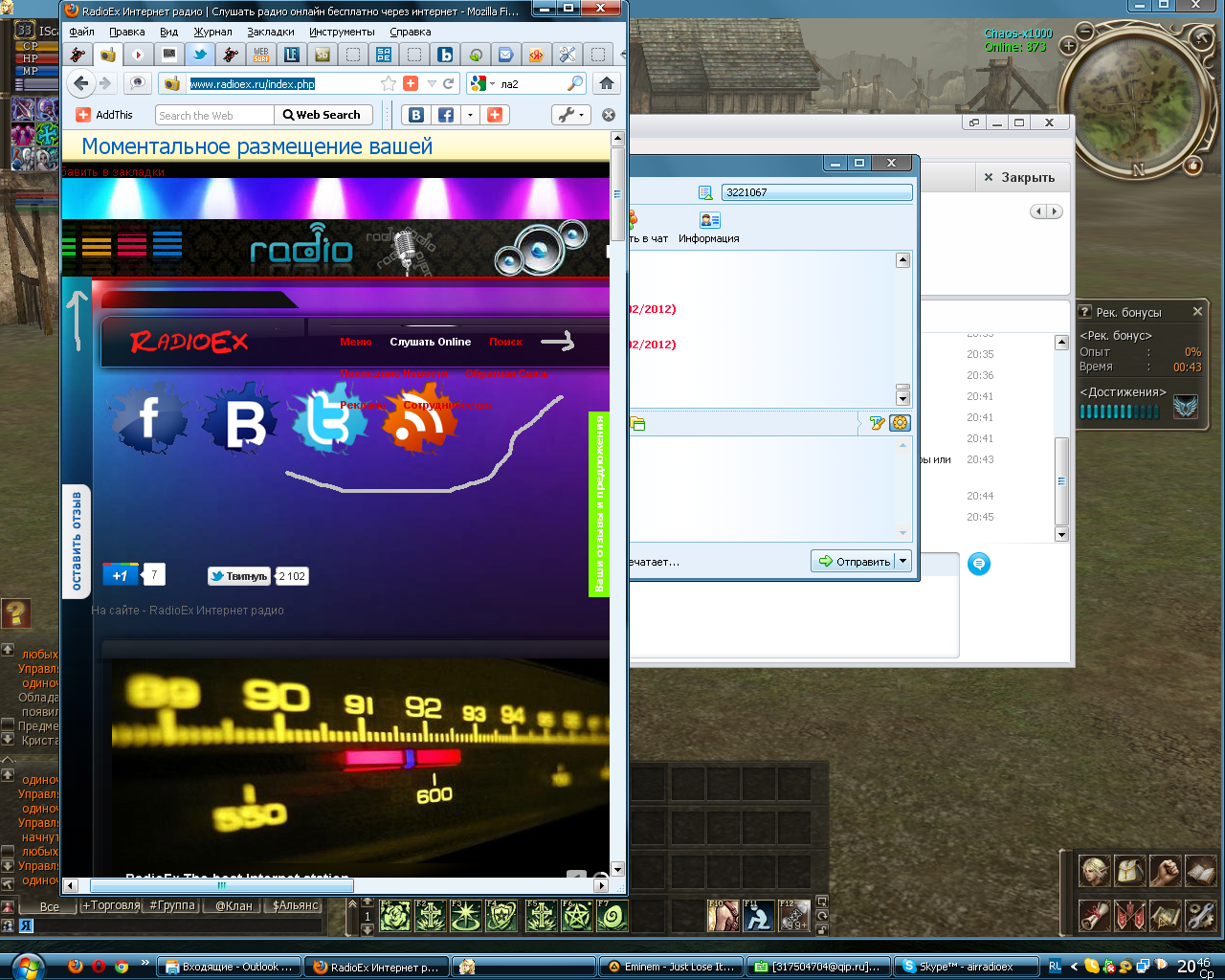
Task: Click the text formatting icon in QIP chat
Action: coord(877,423)
